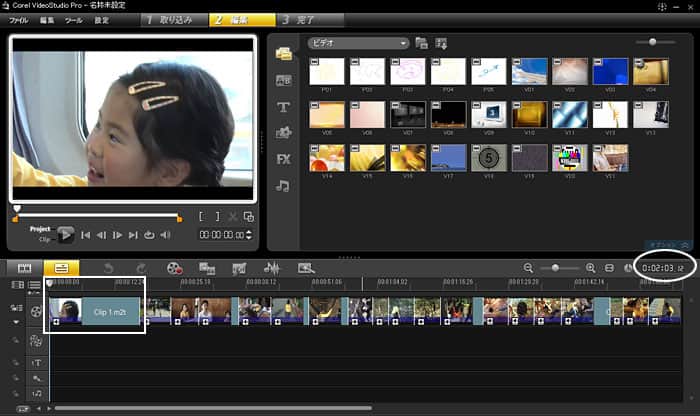Click the title track icon
Image resolution: width=700 pixels, height=416 pixels.
point(36,363)
